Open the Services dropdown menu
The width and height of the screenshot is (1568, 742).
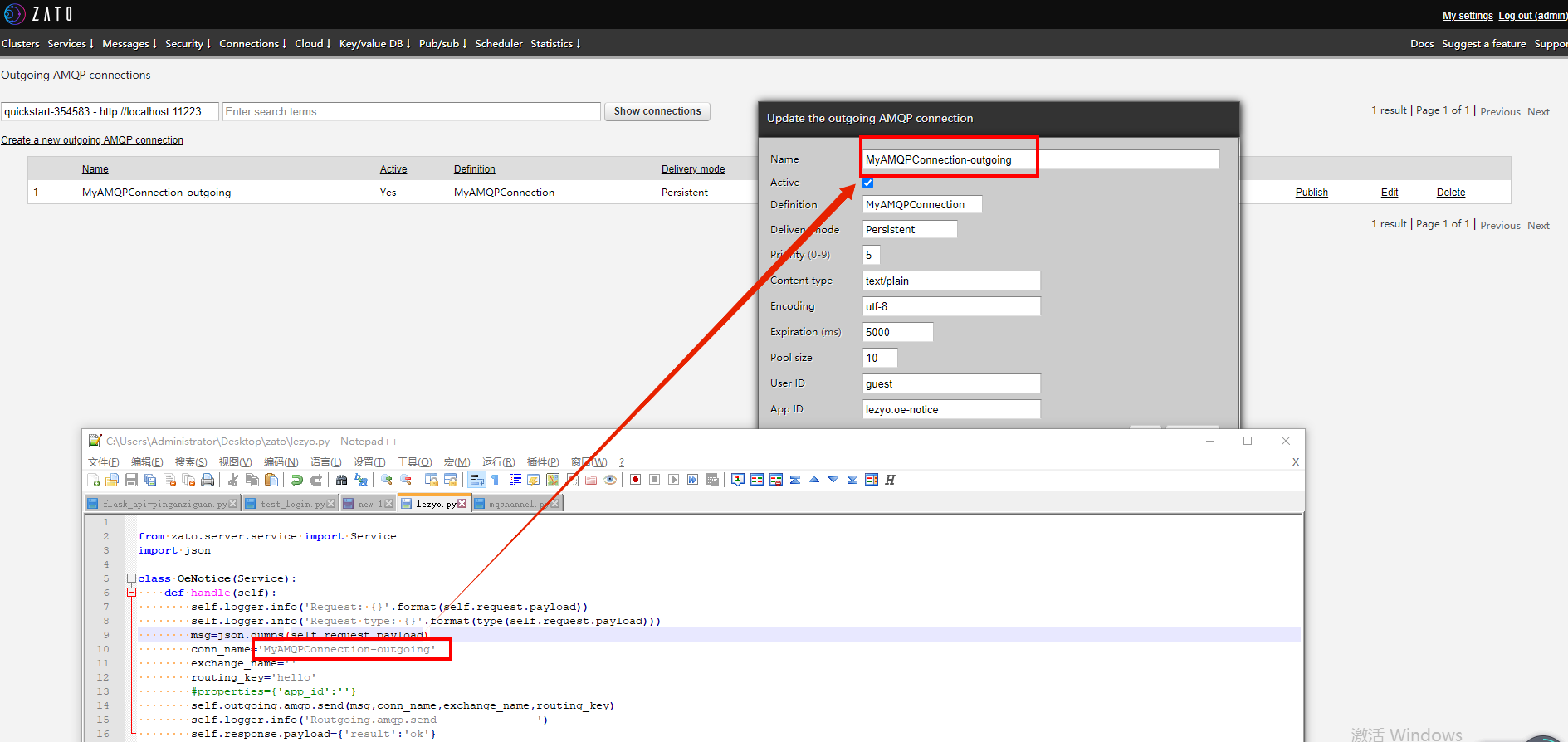coord(71,44)
